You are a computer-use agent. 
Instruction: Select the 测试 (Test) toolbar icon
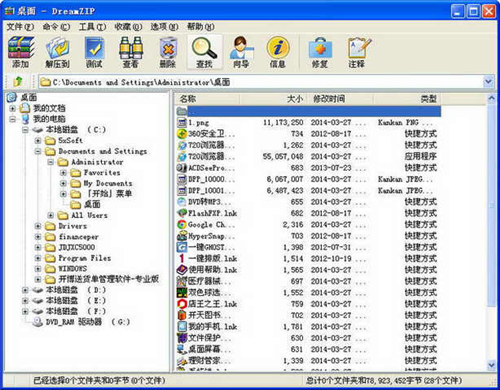pos(94,52)
